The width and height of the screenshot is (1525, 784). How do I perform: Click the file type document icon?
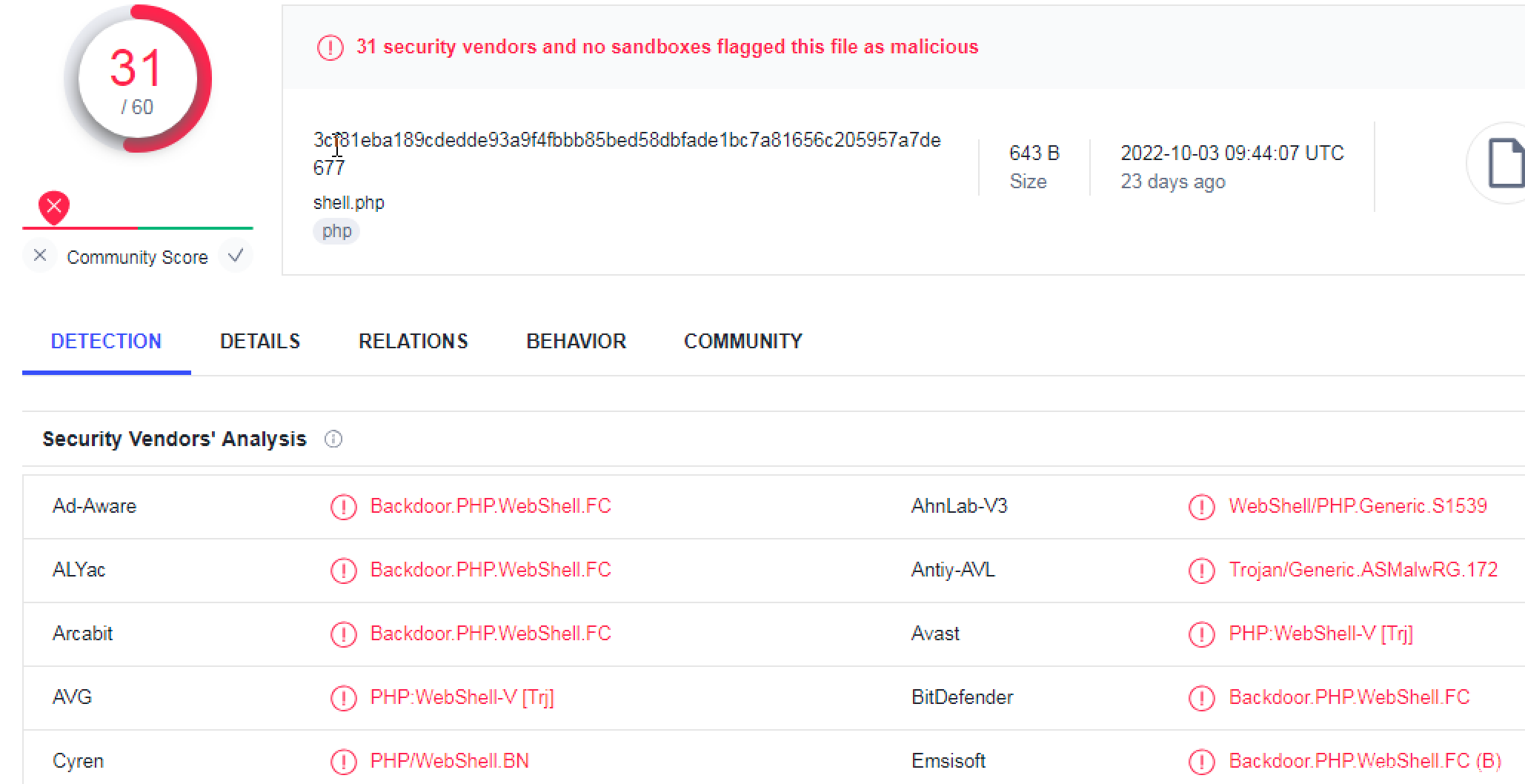pos(1504,163)
